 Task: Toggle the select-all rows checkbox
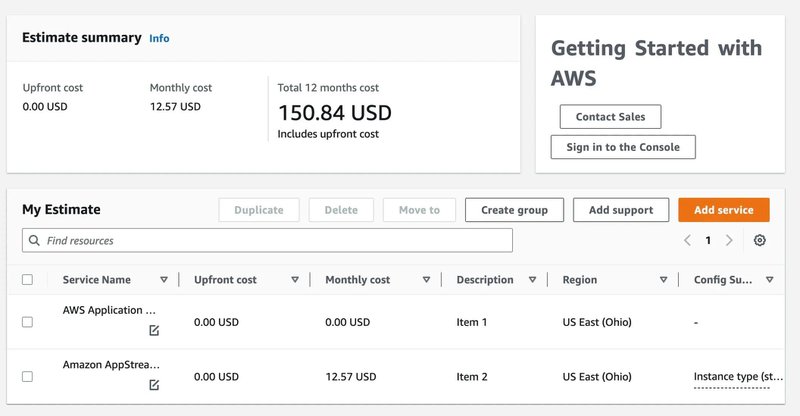27,280
